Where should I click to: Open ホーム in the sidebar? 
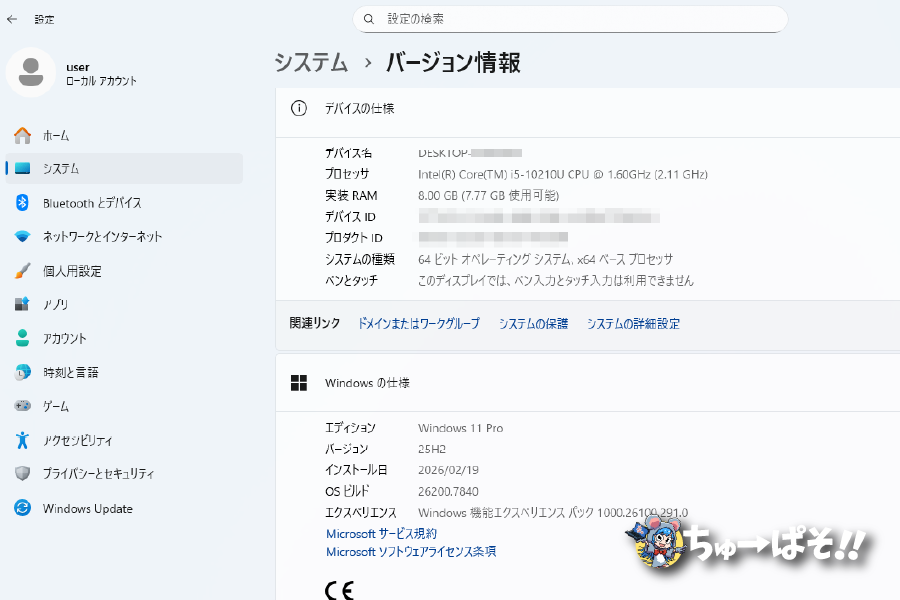[124, 136]
